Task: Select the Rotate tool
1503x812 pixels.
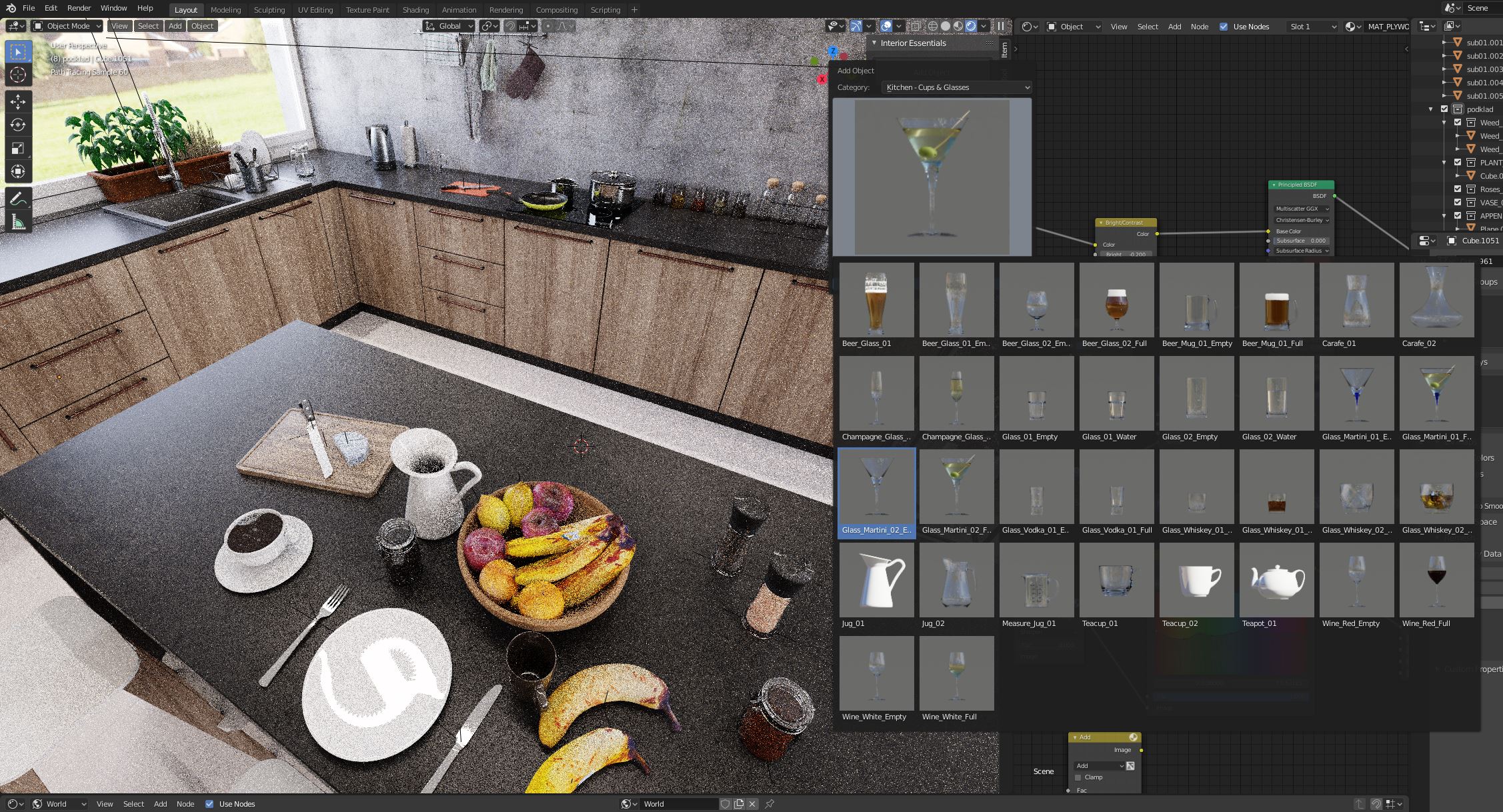Action: [18, 125]
